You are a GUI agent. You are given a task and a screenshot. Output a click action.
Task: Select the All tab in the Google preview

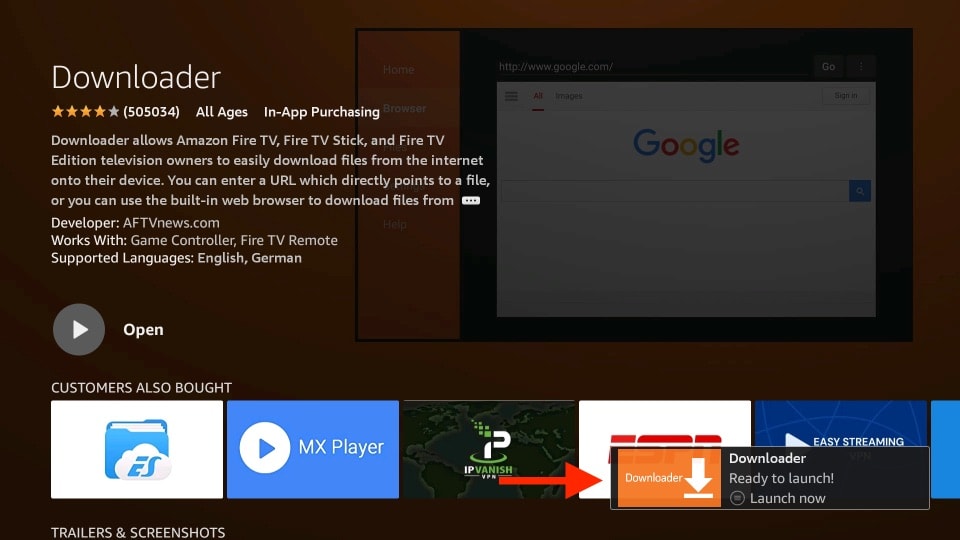(538, 96)
